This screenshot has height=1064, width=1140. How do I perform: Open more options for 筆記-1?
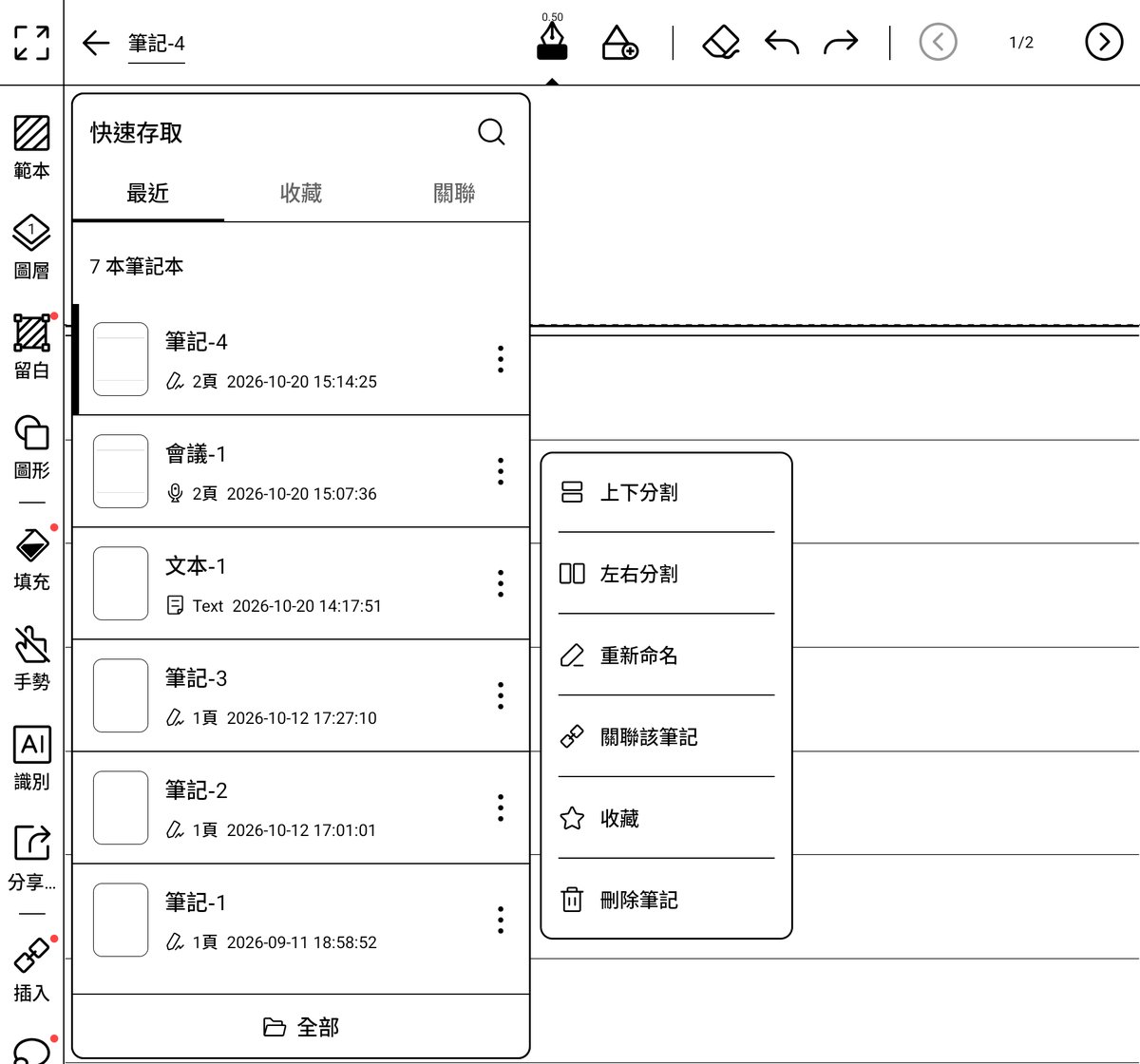[x=501, y=920]
